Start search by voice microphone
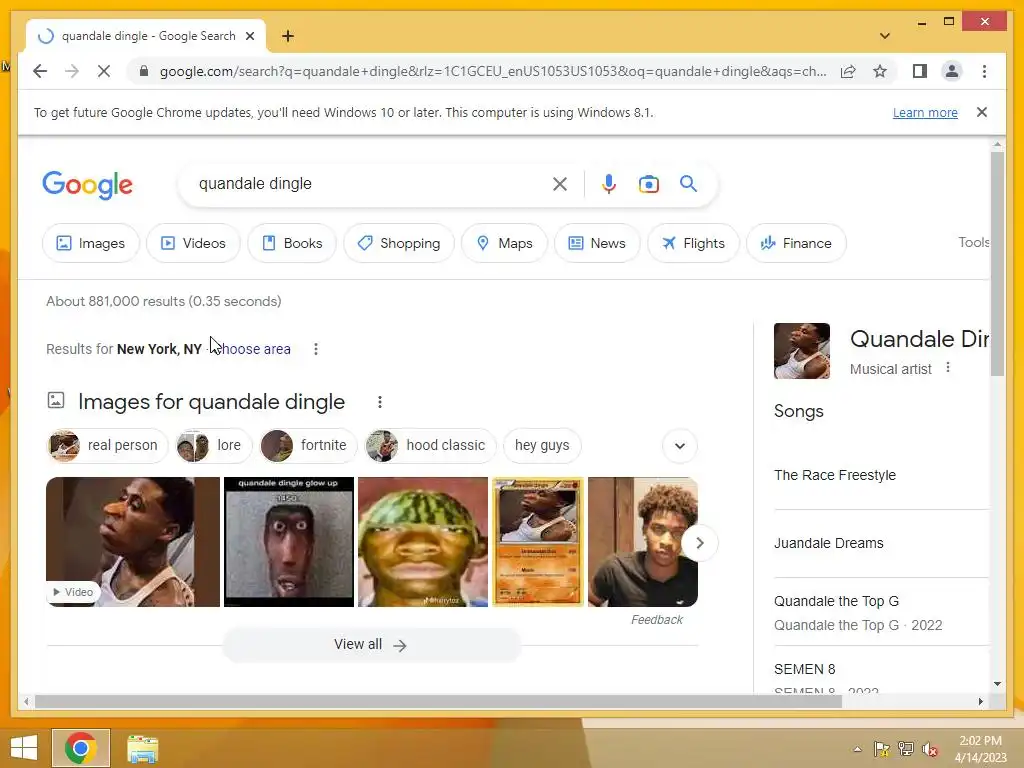1024x768 pixels. [x=609, y=184]
